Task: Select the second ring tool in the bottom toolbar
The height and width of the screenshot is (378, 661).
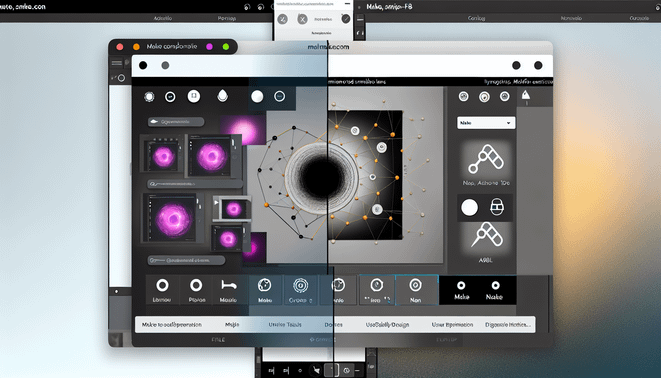Action: 196,290
